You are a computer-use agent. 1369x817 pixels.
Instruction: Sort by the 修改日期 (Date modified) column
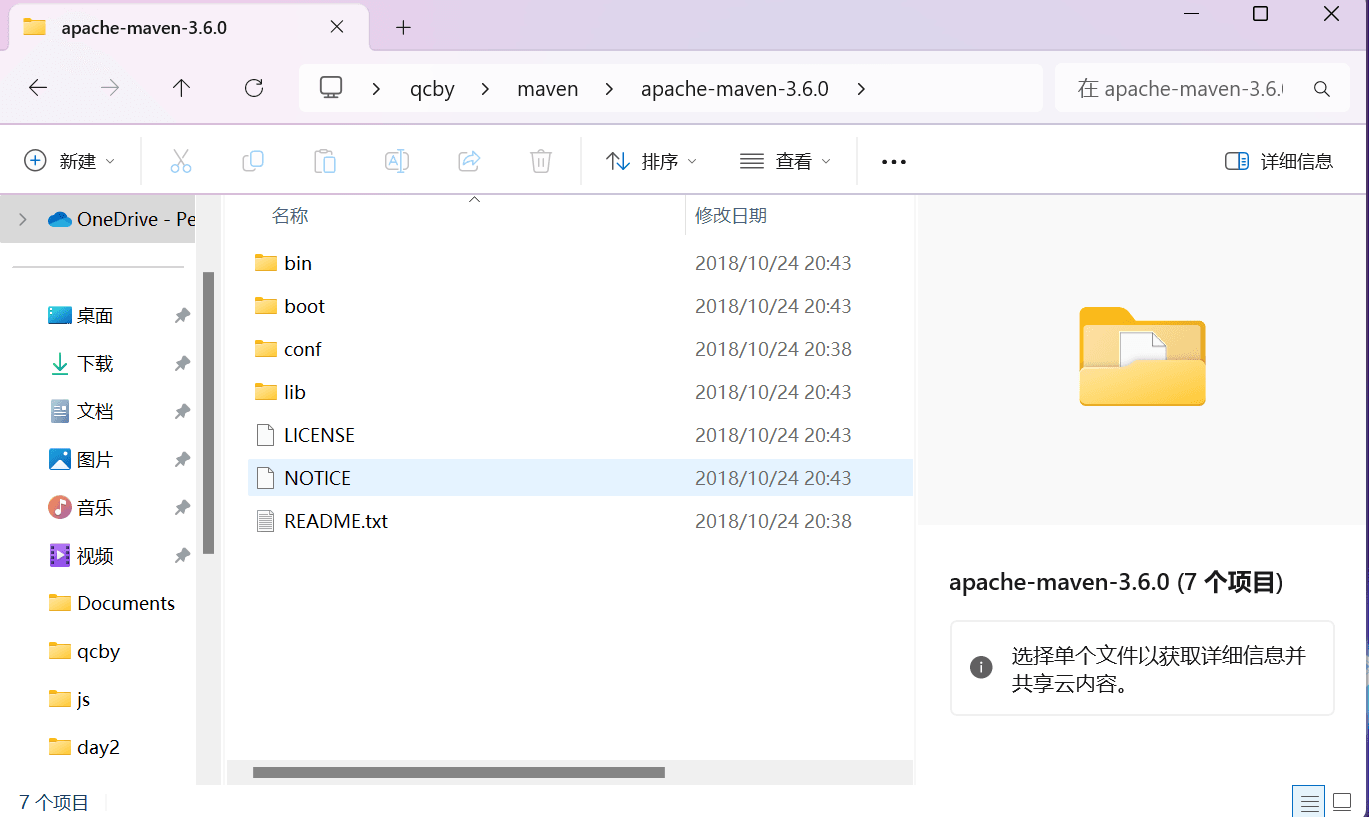pos(731,215)
